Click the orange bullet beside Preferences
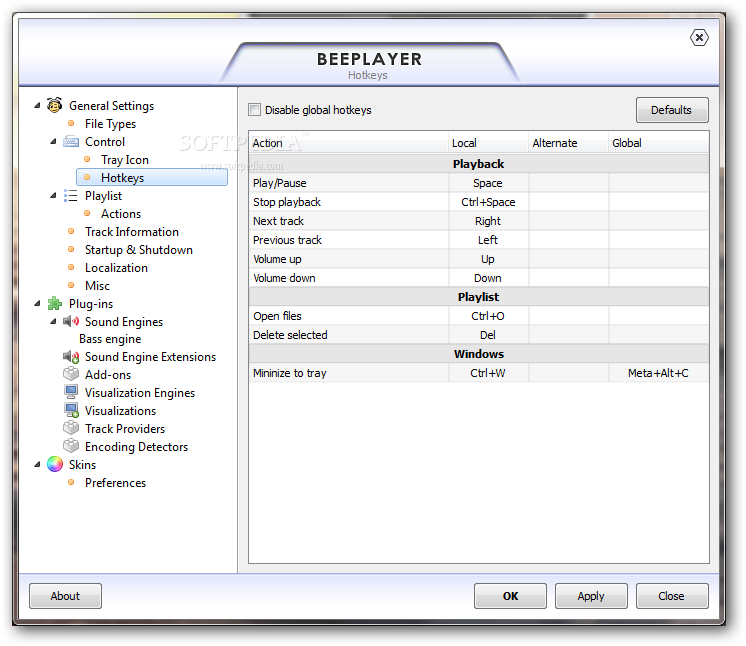The image size is (746, 646). (71, 482)
